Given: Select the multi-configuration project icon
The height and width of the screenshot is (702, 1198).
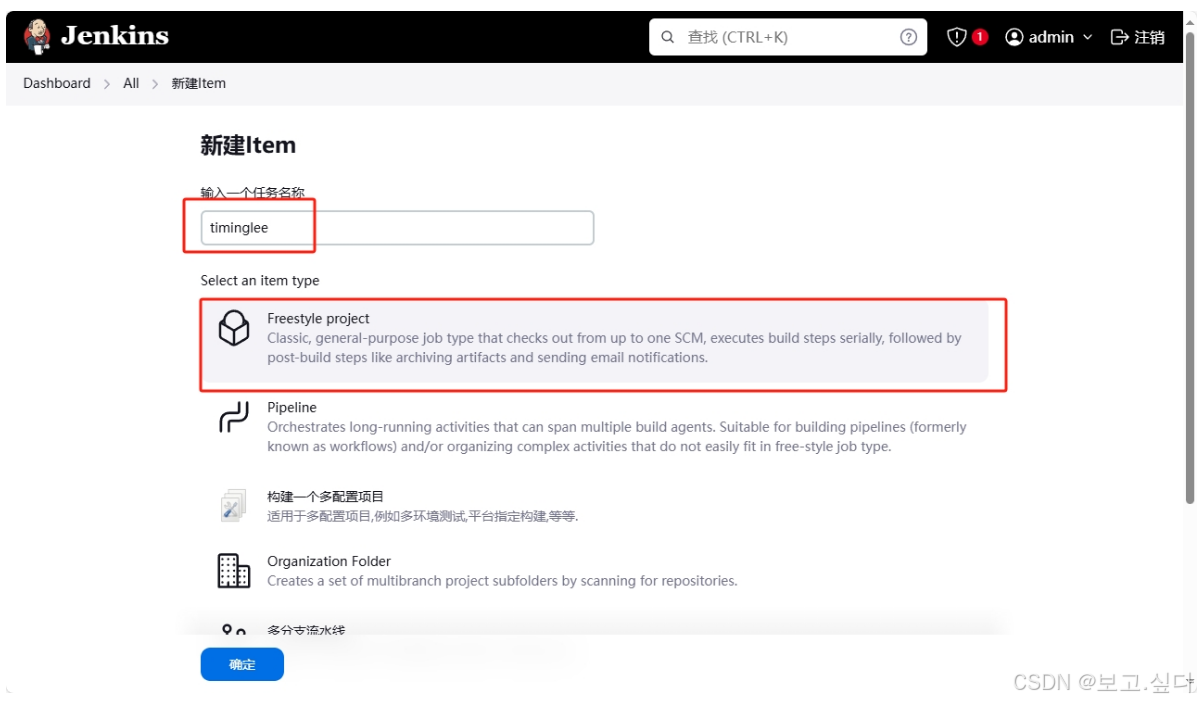Looking at the screenshot, I should pos(233,506).
